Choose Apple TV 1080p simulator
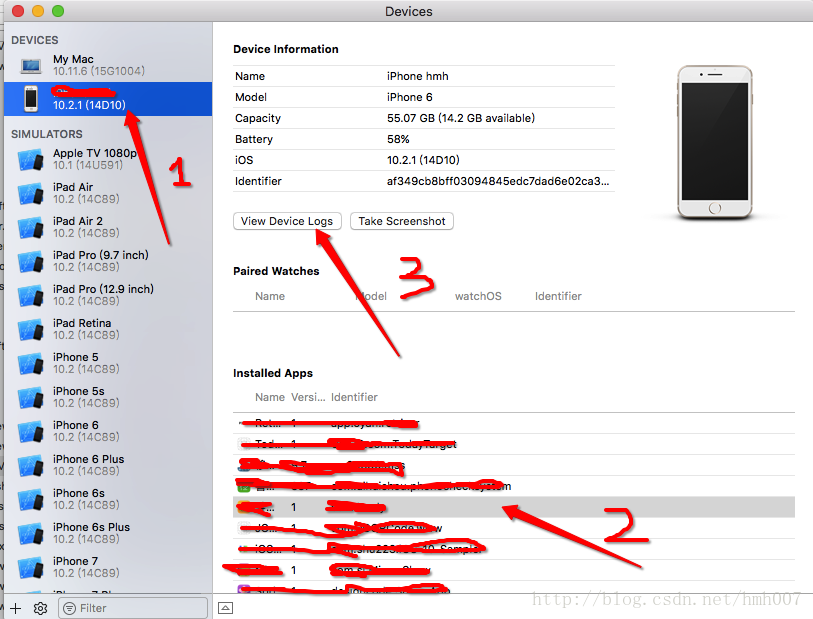Screen dimensions: 813x619 pyautogui.click(x=108, y=159)
